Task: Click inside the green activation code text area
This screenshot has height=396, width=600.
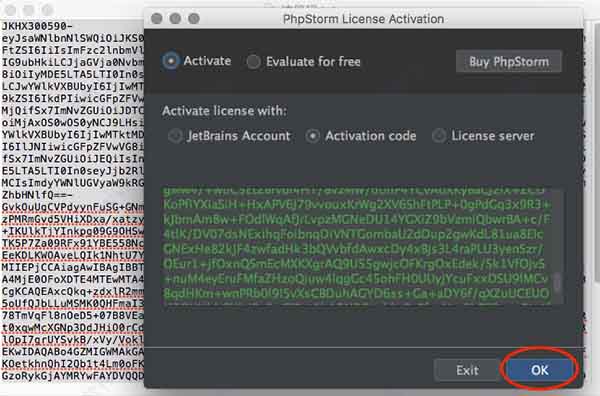Action: point(356,245)
